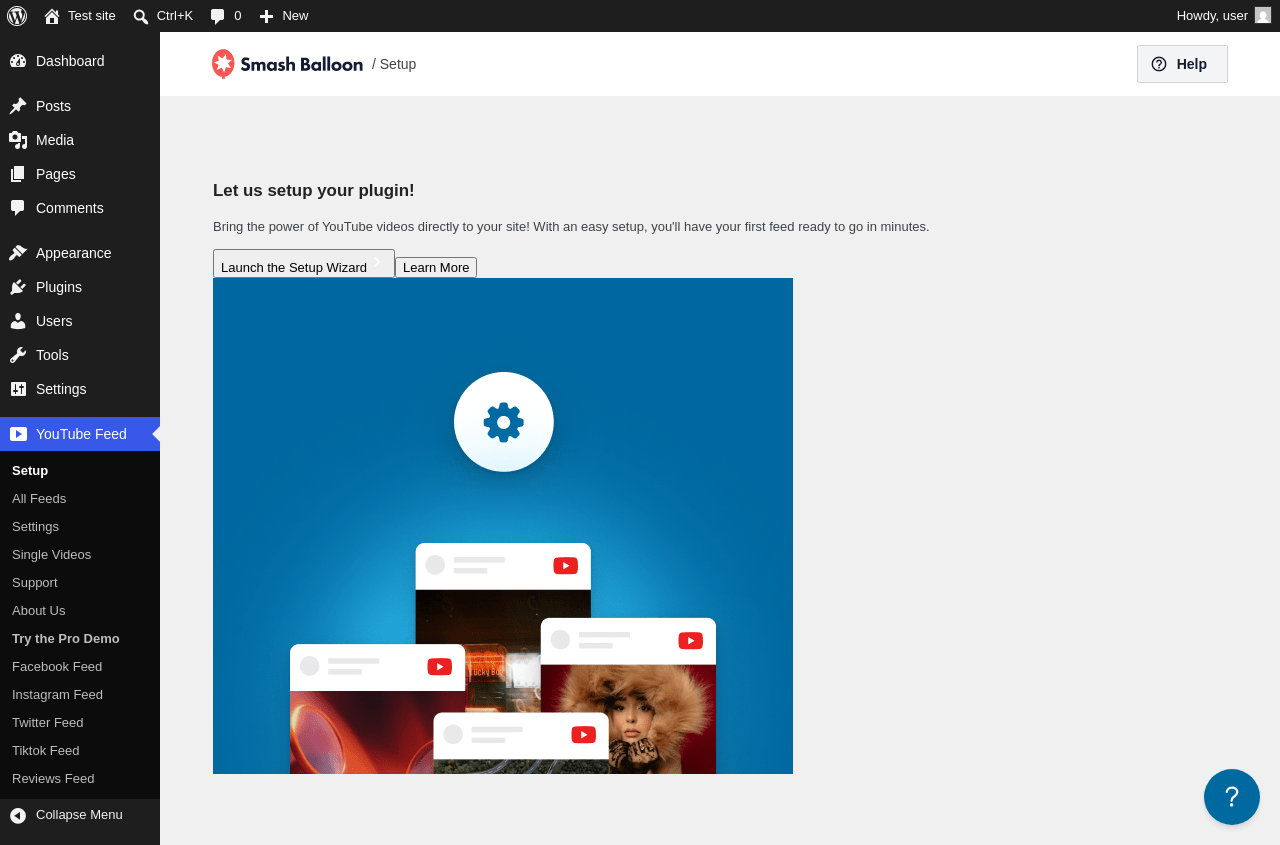Open Reviews Feed submenu link

(80, 779)
